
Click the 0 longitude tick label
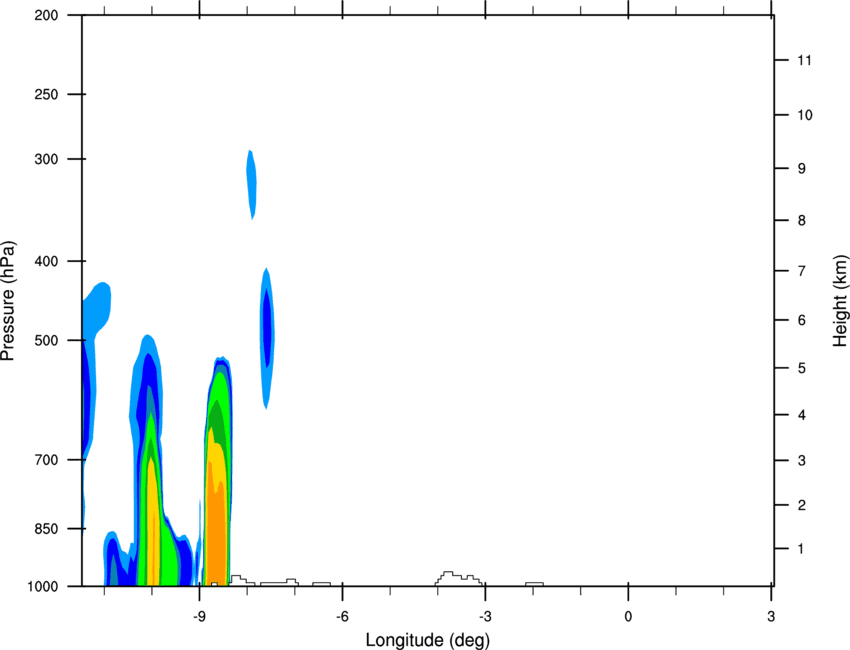(x=628, y=617)
